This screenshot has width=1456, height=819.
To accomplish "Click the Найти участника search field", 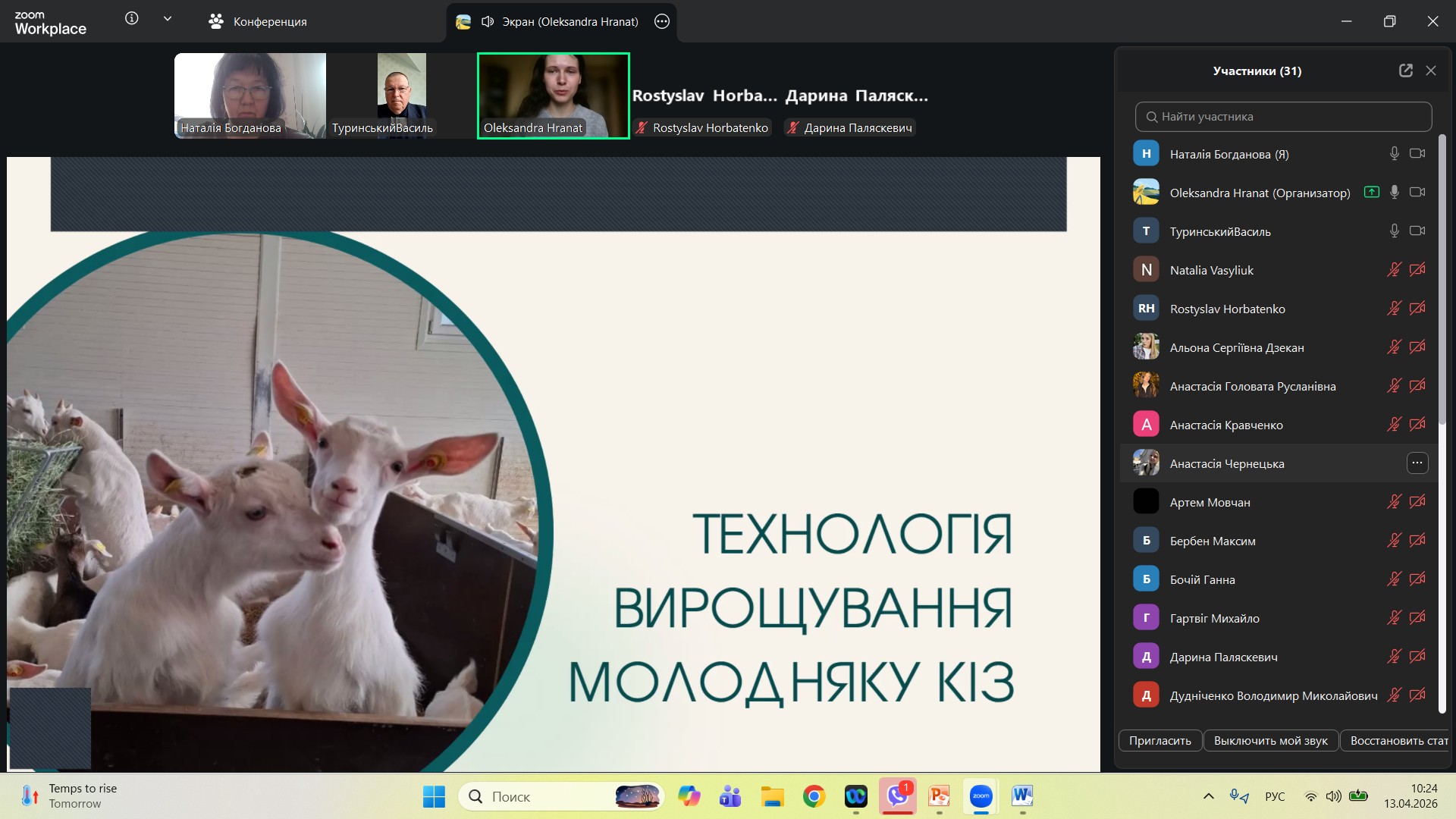I will 1283,117.
